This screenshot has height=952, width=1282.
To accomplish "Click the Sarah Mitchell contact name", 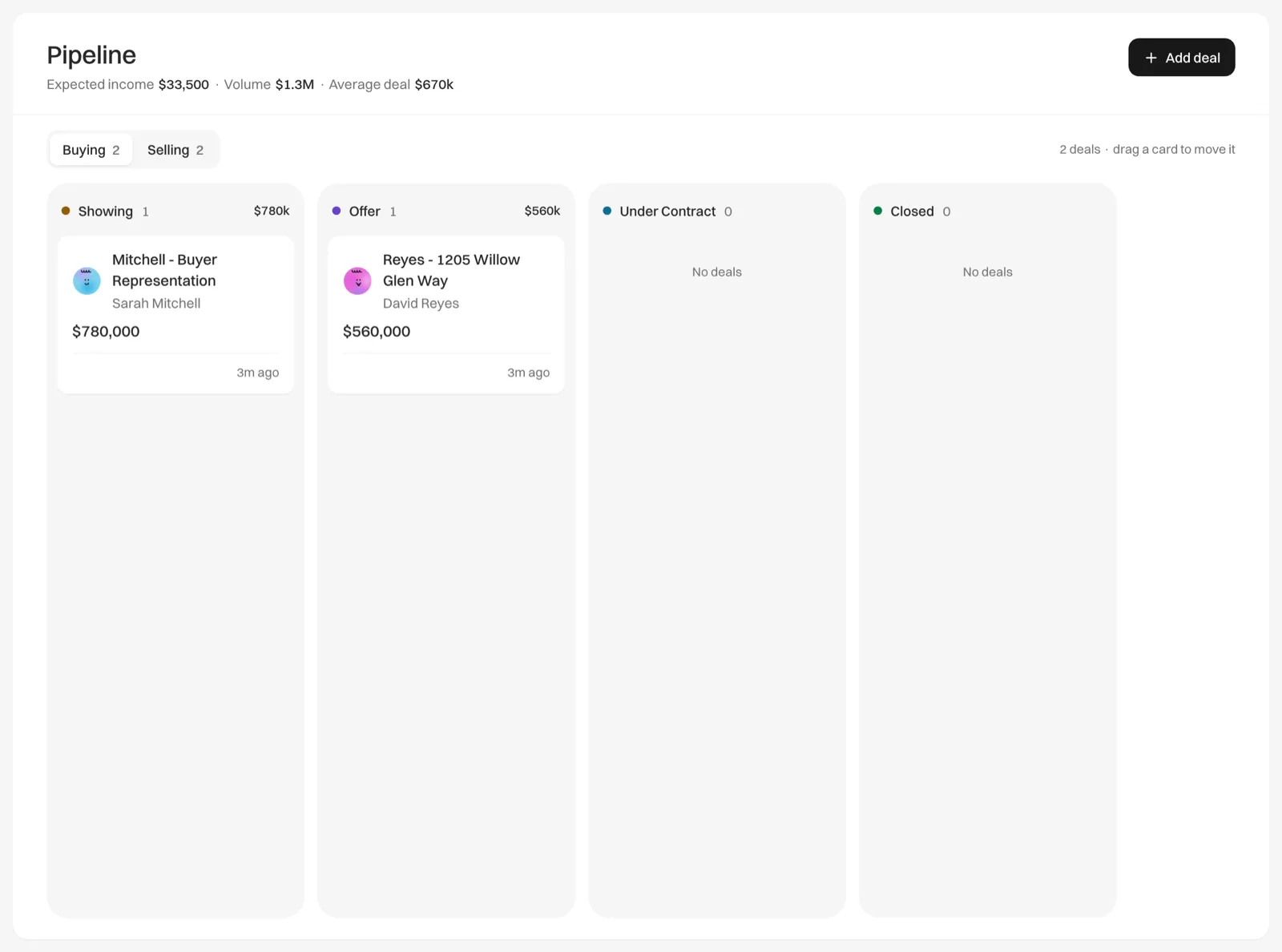I will coord(156,304).
